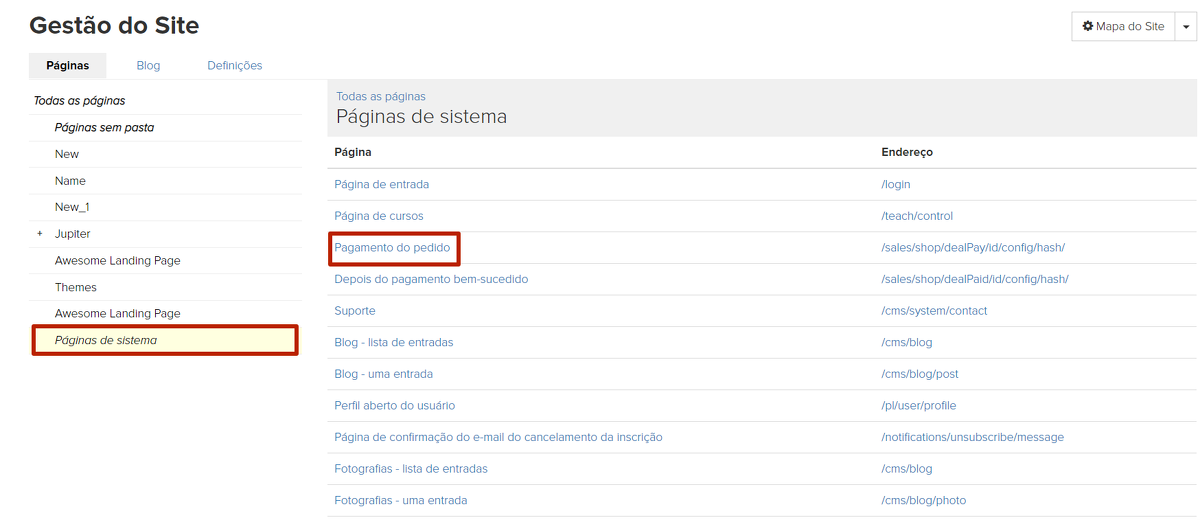Open the dropdown arrow beside Mapa do Site

click(x=1186, y=27)
